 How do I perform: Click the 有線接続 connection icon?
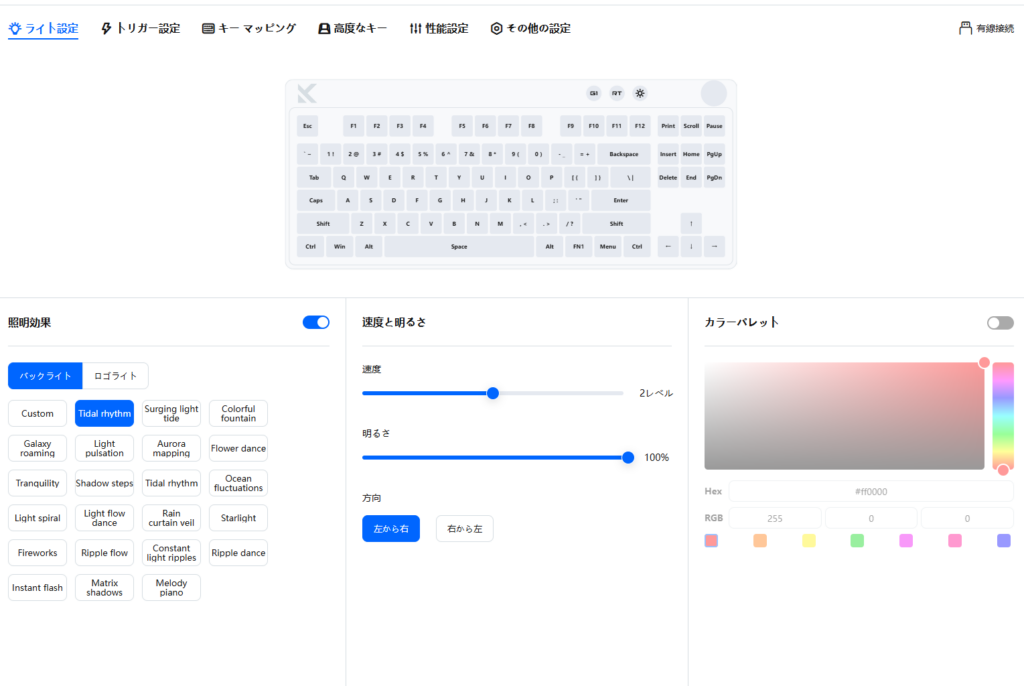[x=965, y=28]
